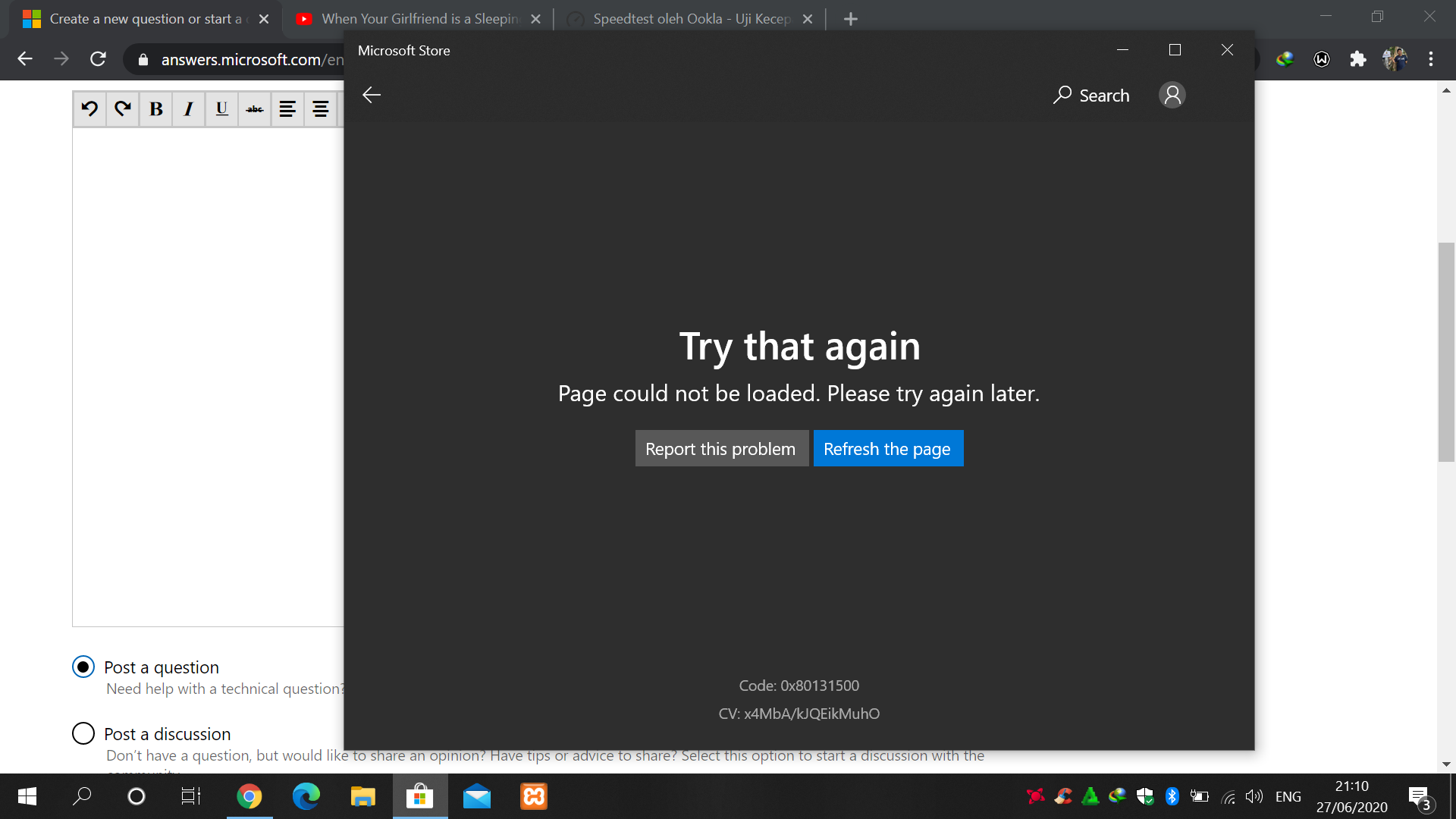The height and width of the screenshot is (819, 1456).
Task: Click Refresh the page button
Action: 888,448
